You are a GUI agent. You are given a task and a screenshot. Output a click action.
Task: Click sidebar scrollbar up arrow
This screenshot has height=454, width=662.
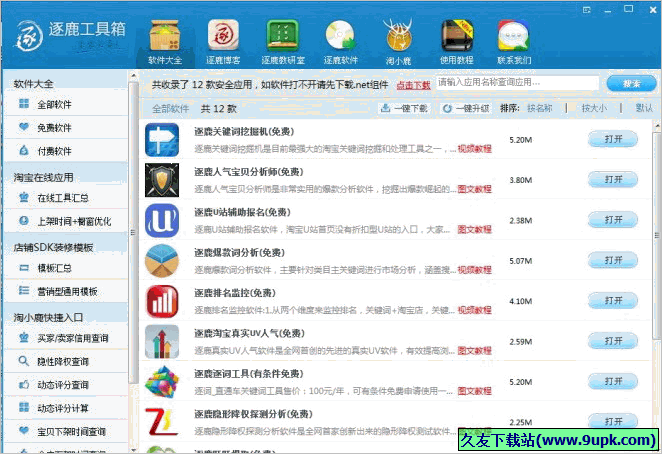(133, 76)
